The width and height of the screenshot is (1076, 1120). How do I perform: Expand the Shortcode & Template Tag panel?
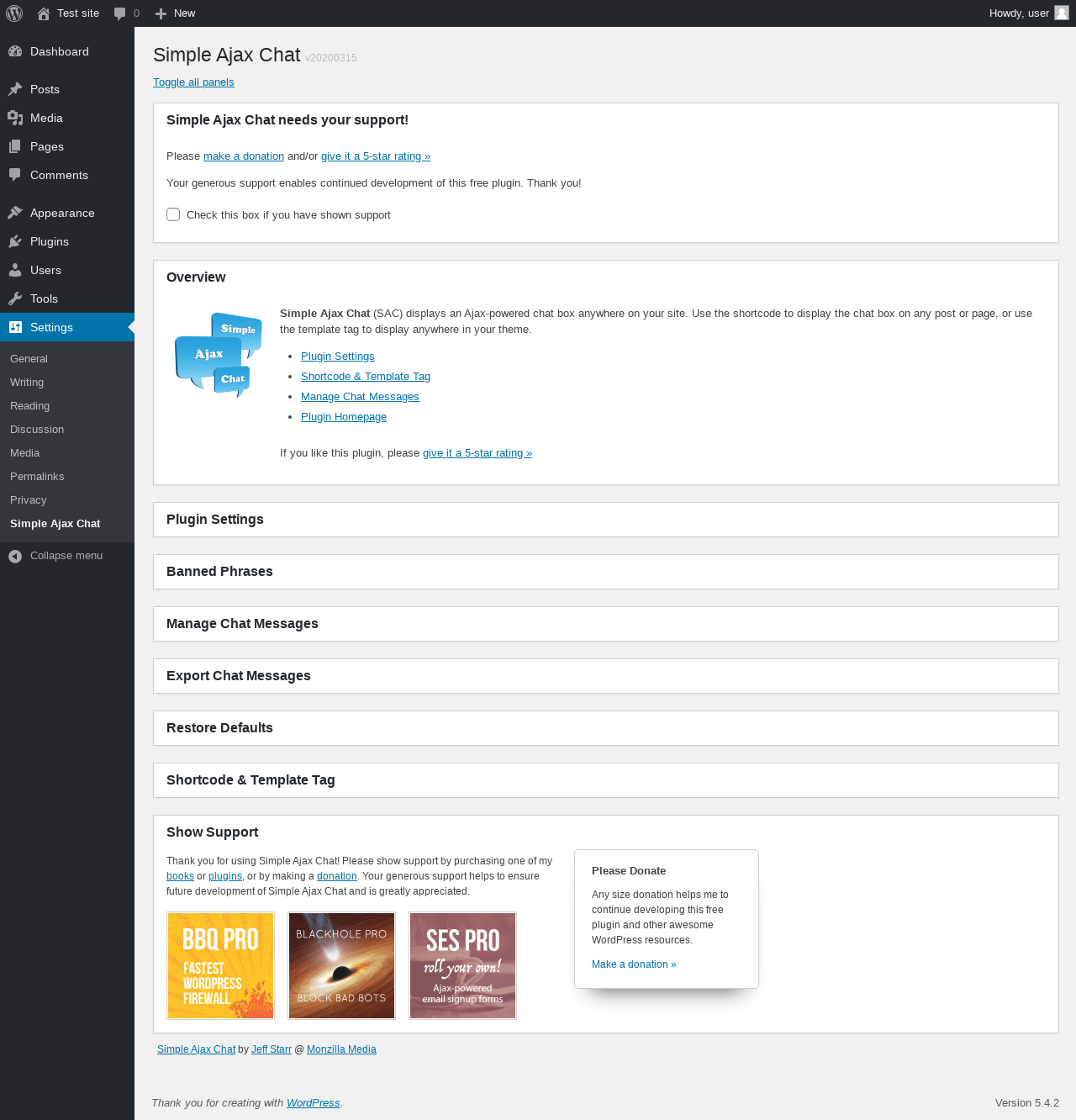(x=605, y=780)
